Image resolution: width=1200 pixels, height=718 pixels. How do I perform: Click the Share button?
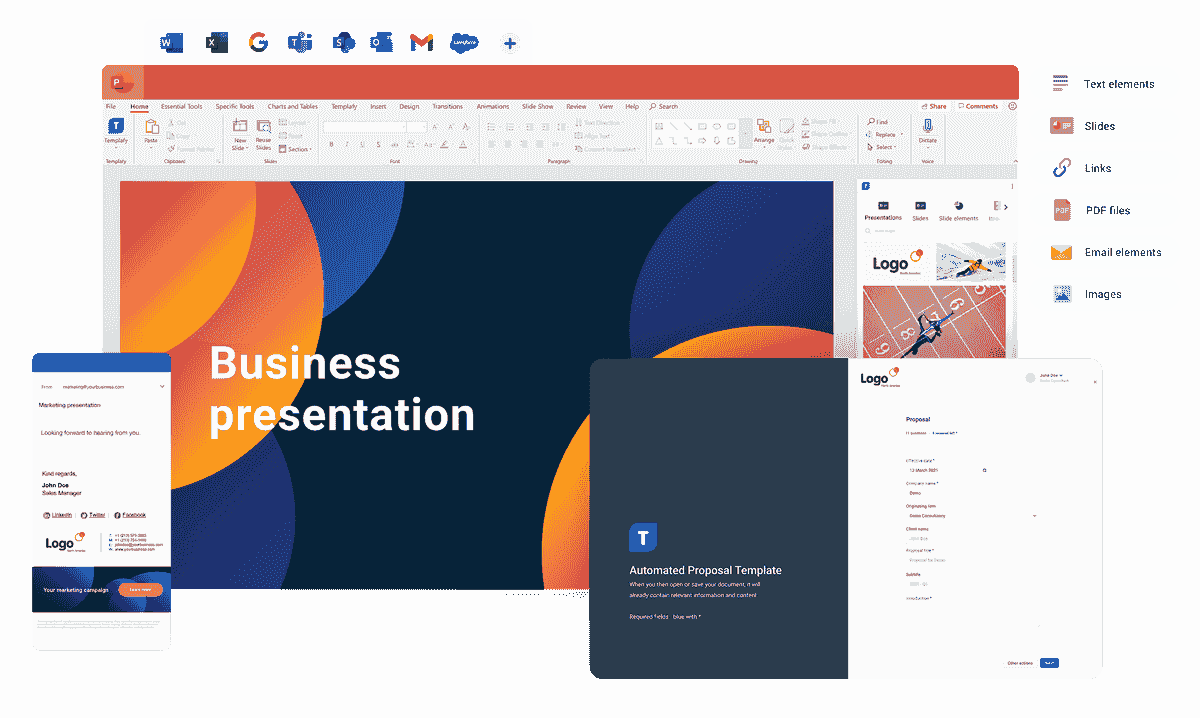pyautogui.click(x=934, y=106)
